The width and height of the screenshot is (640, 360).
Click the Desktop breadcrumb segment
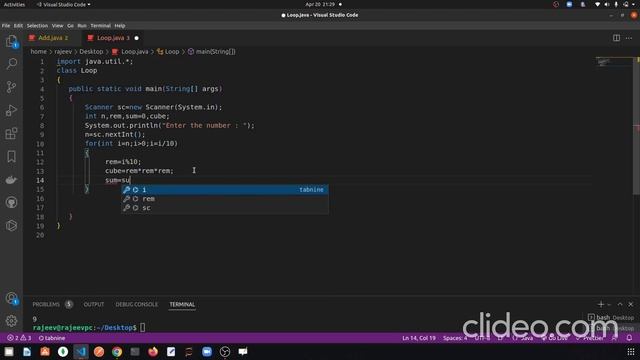click(x=91, y=51)
